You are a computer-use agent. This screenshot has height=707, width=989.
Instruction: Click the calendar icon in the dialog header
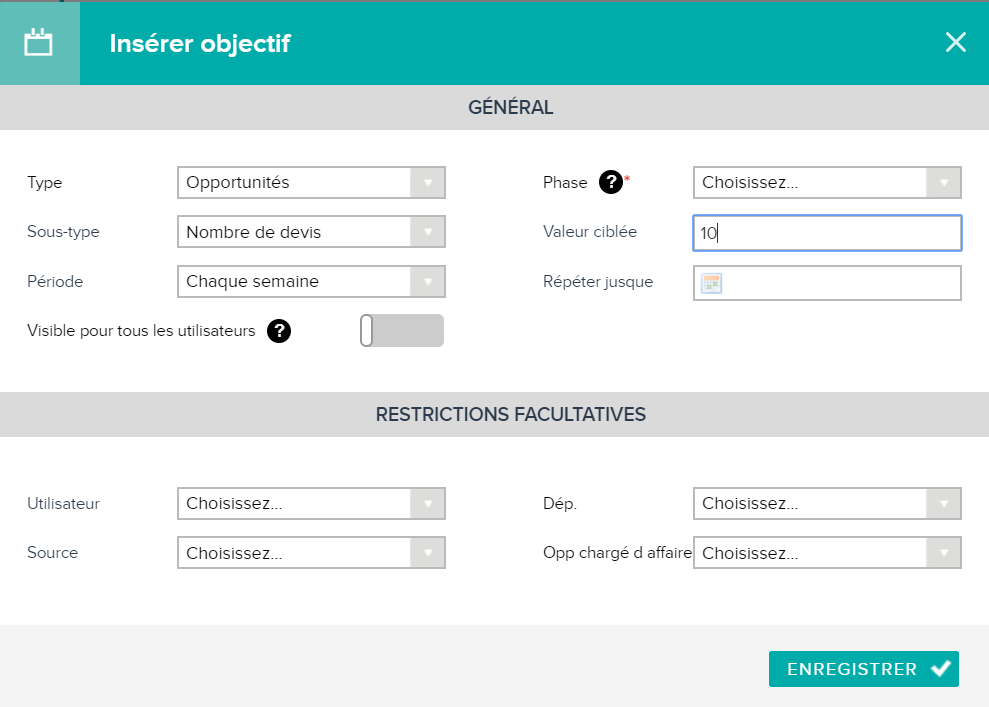(x=38, y=43)
